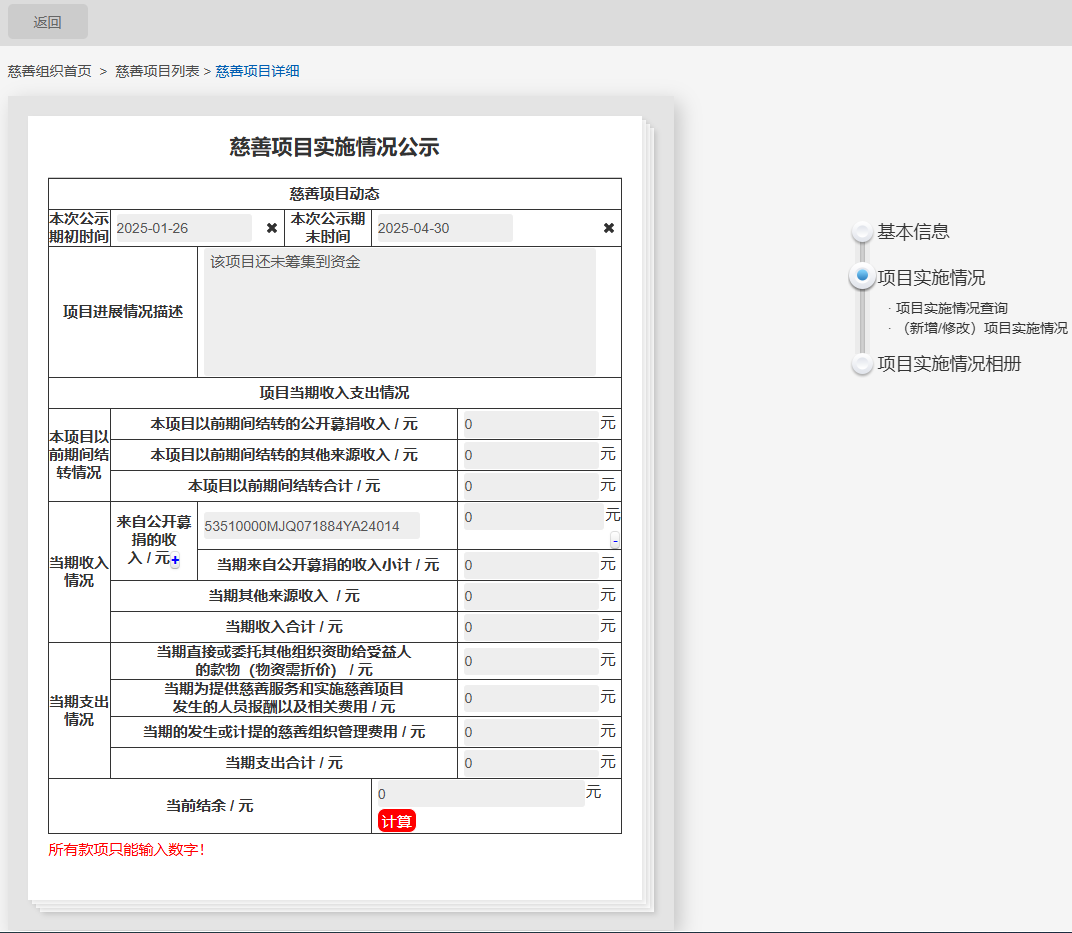Click the fundraising record number field
Image resolution: width=1072 pixels, height=933 pixels.
click(311, 526)
